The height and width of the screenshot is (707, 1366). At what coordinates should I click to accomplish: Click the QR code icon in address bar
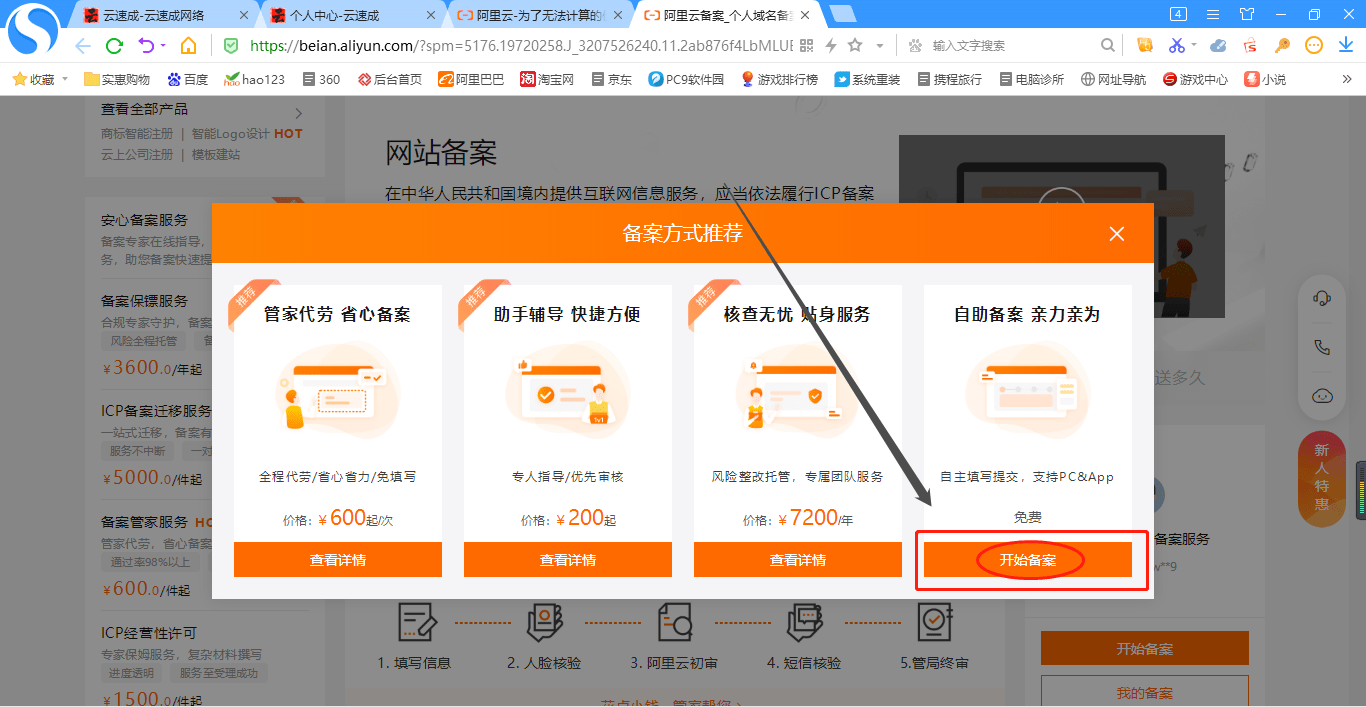click(x=807, y=45)
